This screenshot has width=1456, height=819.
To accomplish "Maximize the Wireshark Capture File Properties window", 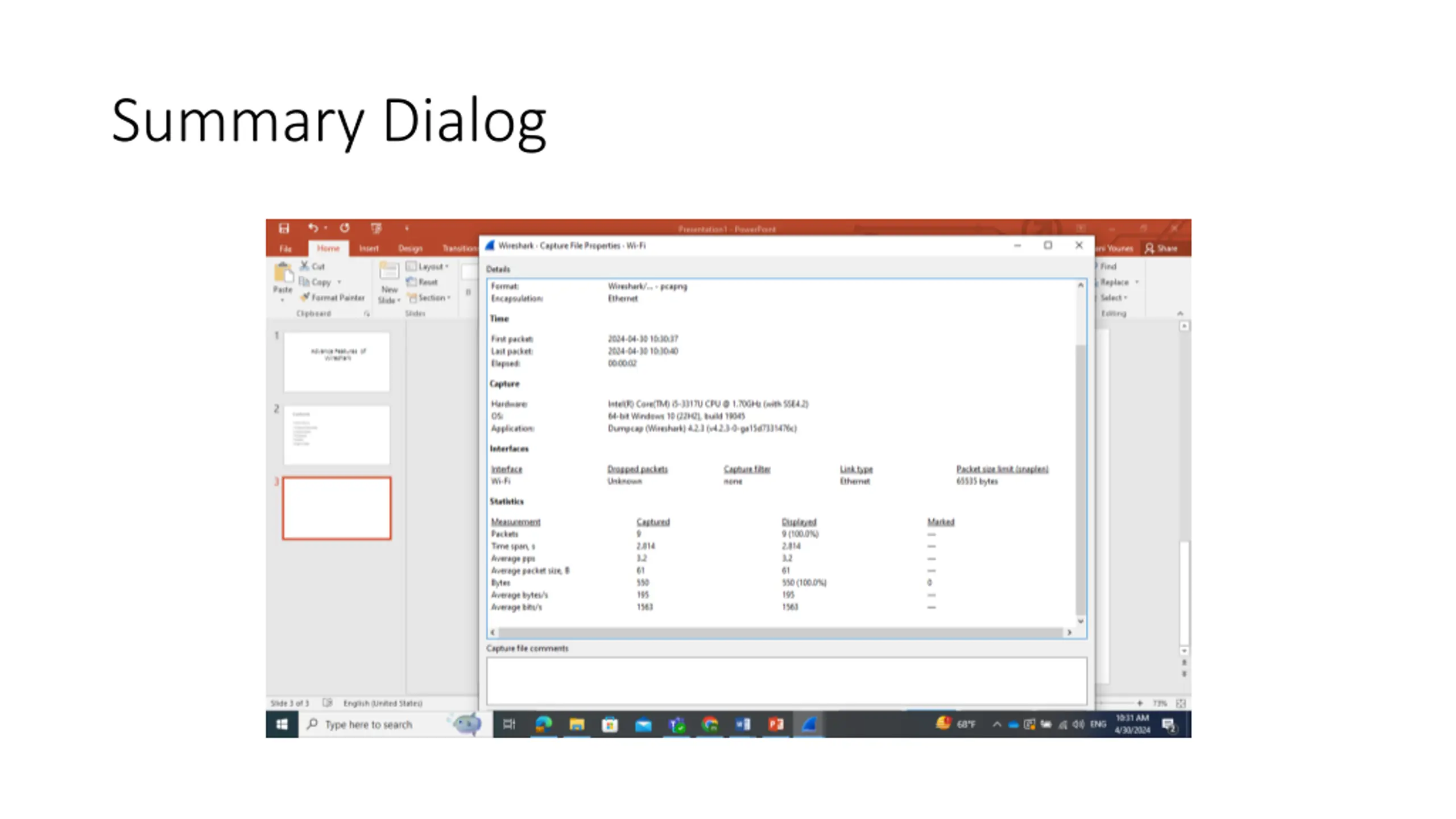I will pyautogui.click(x=1048, y=245).
